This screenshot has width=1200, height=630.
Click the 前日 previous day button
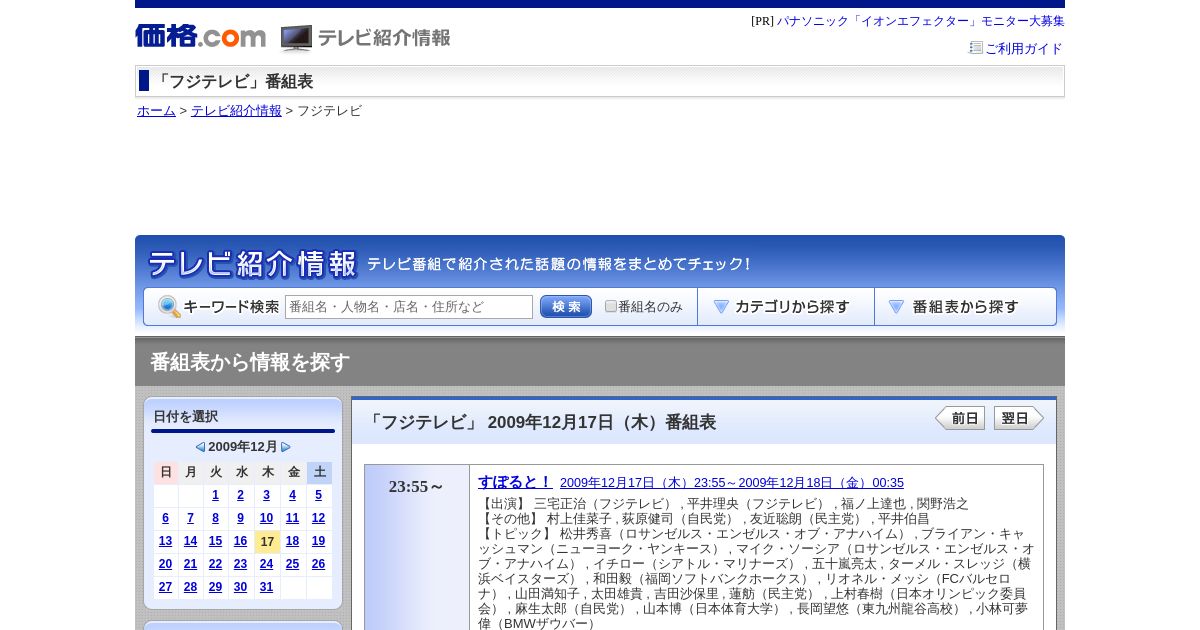(960, 418)
